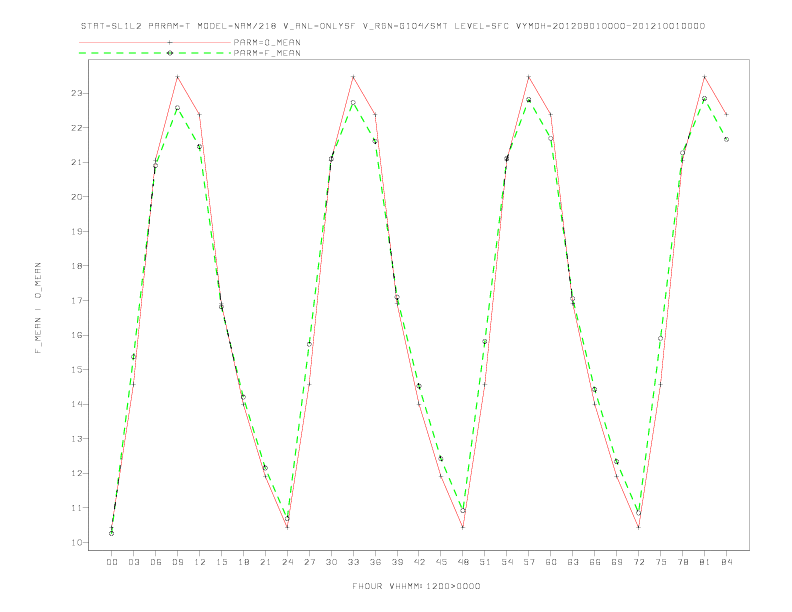Click the x-axis forecast hour label 81
This screenshot has width=792, height=612.
point(705,562)
